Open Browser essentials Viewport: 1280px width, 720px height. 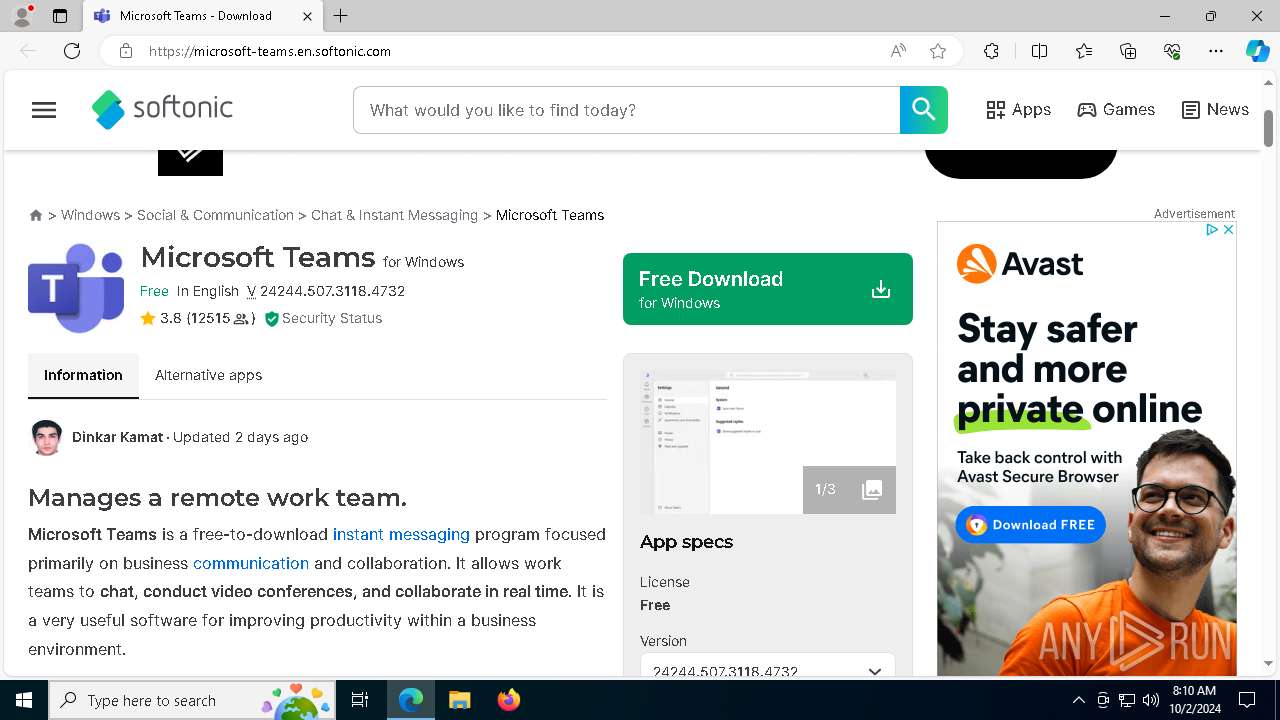(1172, 51)
